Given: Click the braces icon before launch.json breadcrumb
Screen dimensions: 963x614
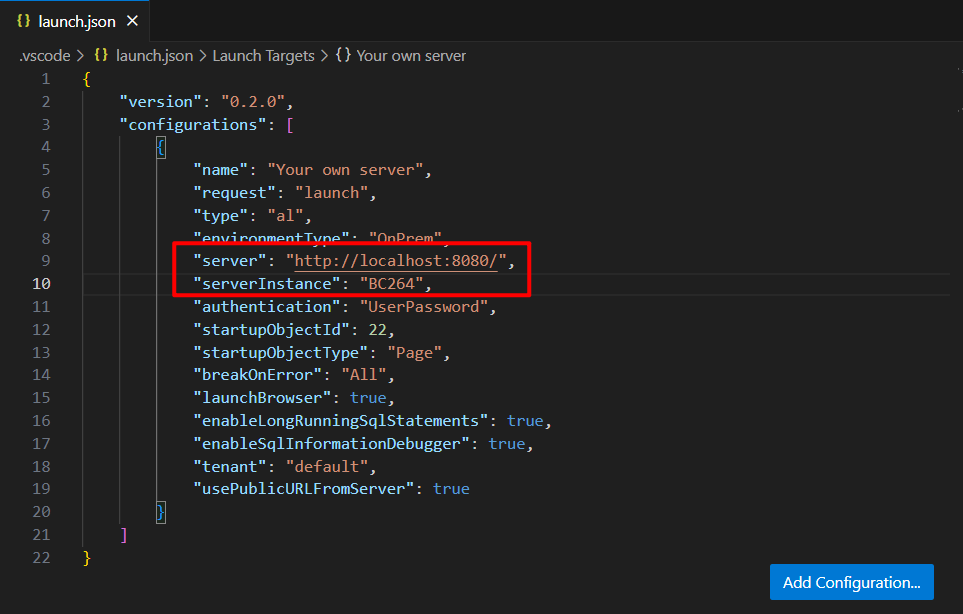Looking at the screenshot, I should 101,56.
